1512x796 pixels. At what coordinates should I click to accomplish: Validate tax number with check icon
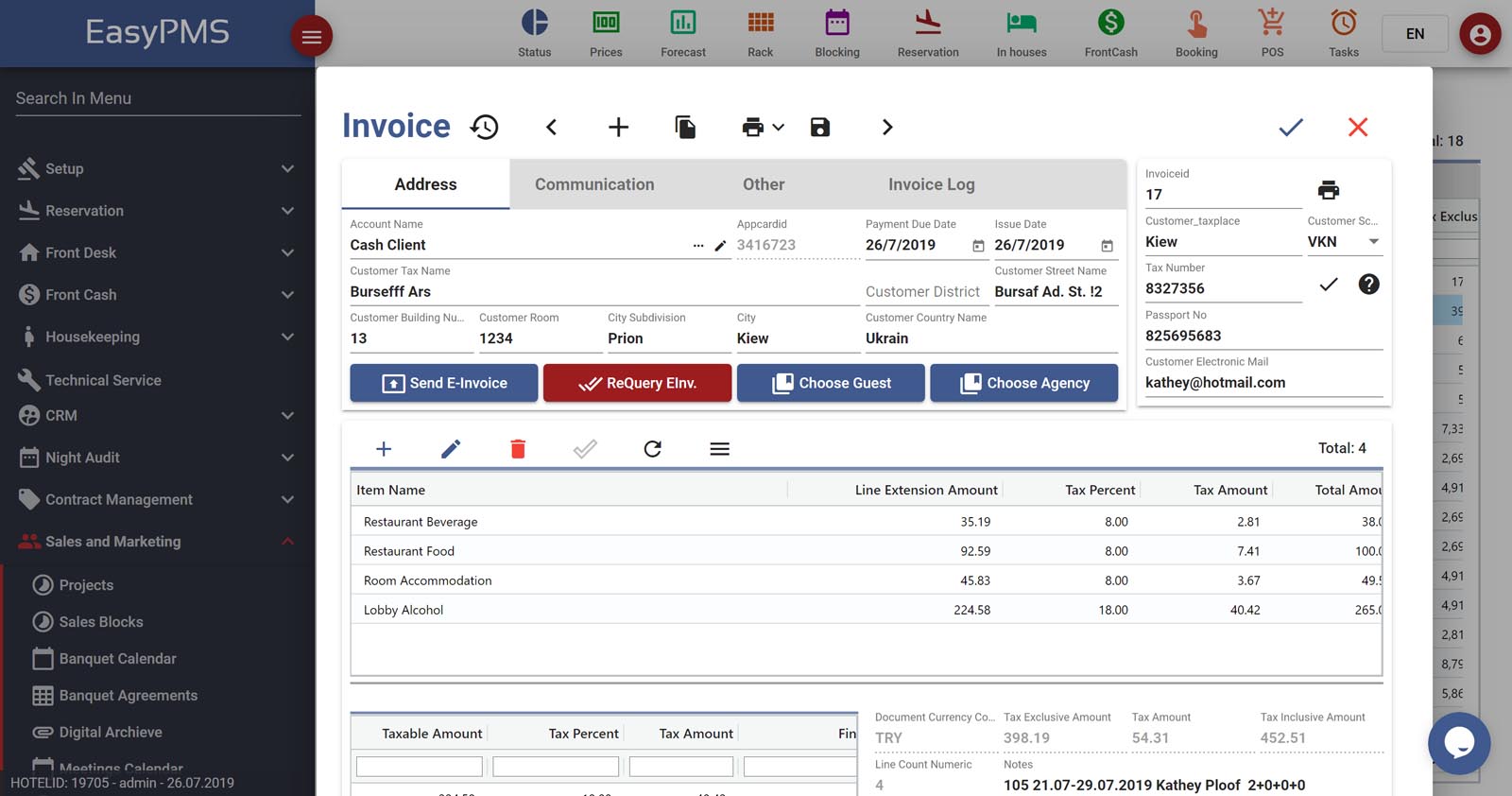(1328, 285)
